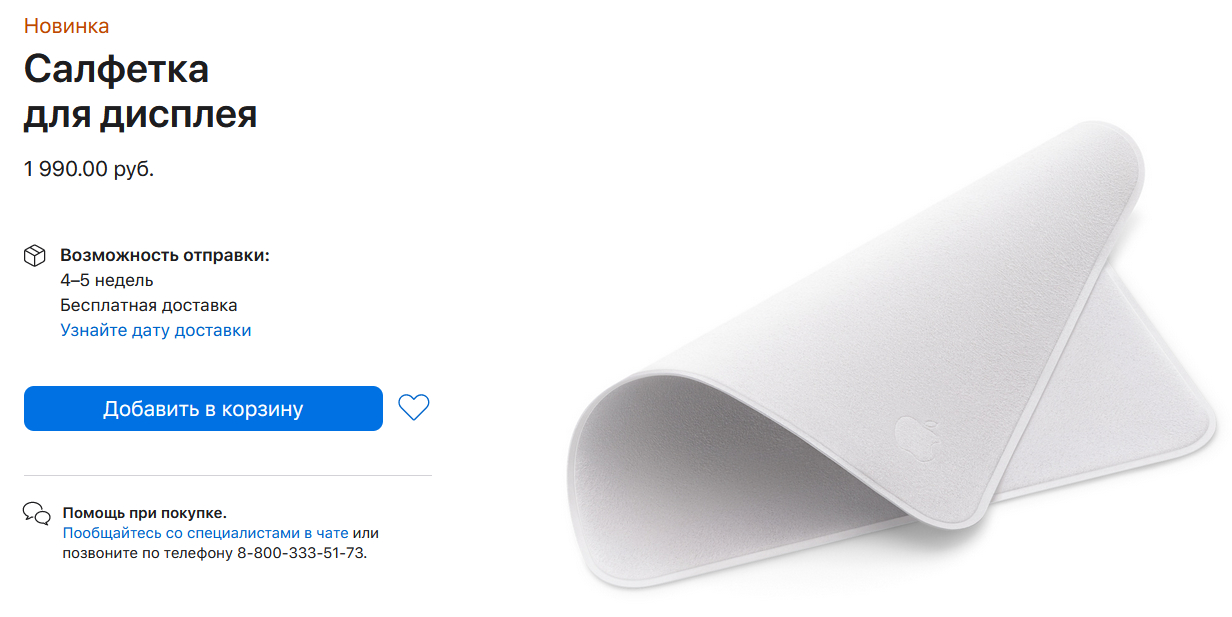Click the text позвоните по телефону
The height and width of the screenshot is (617, 1232).
pyautogui.click(x=147, y=552)
